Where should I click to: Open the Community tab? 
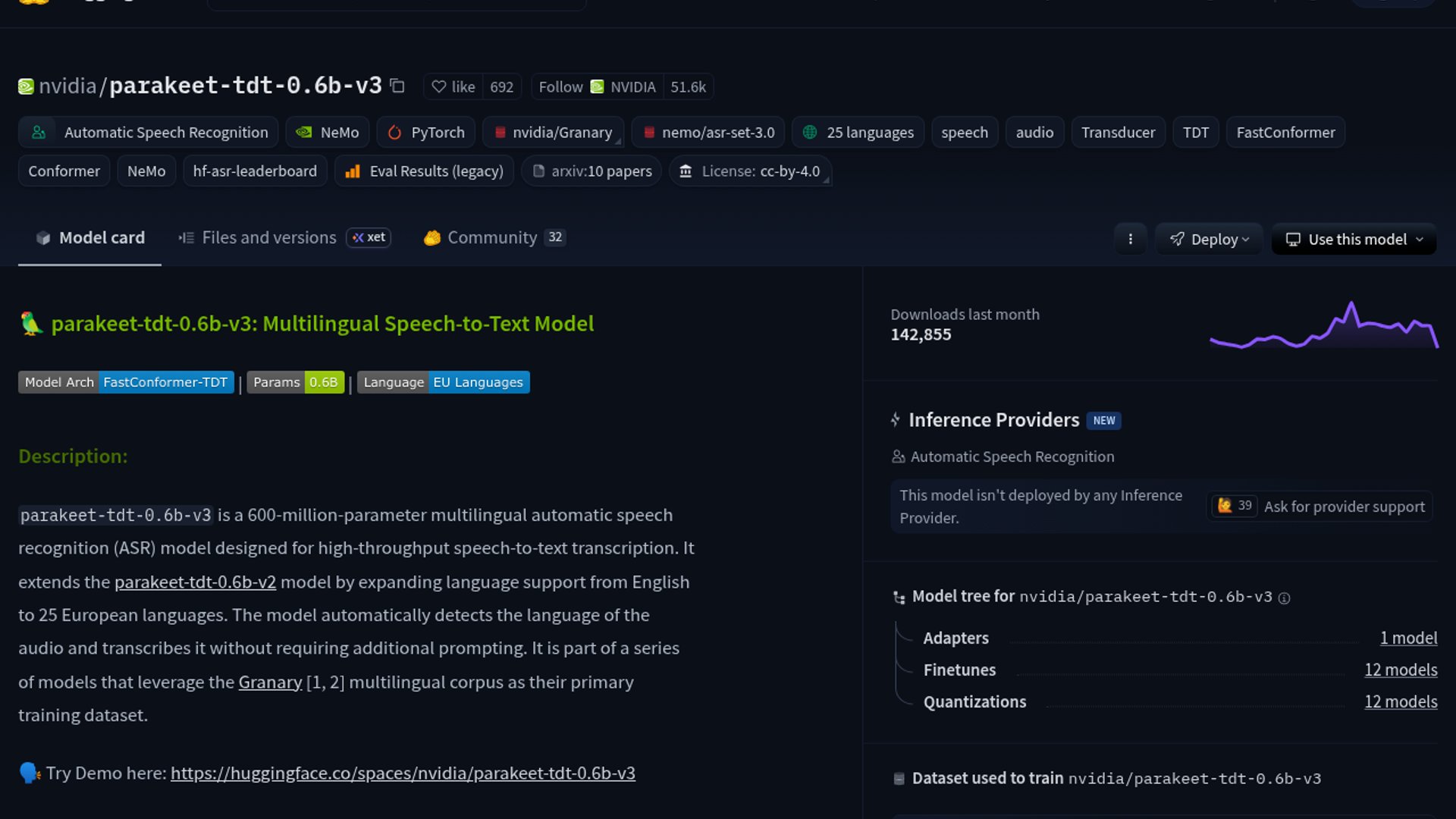491,238
